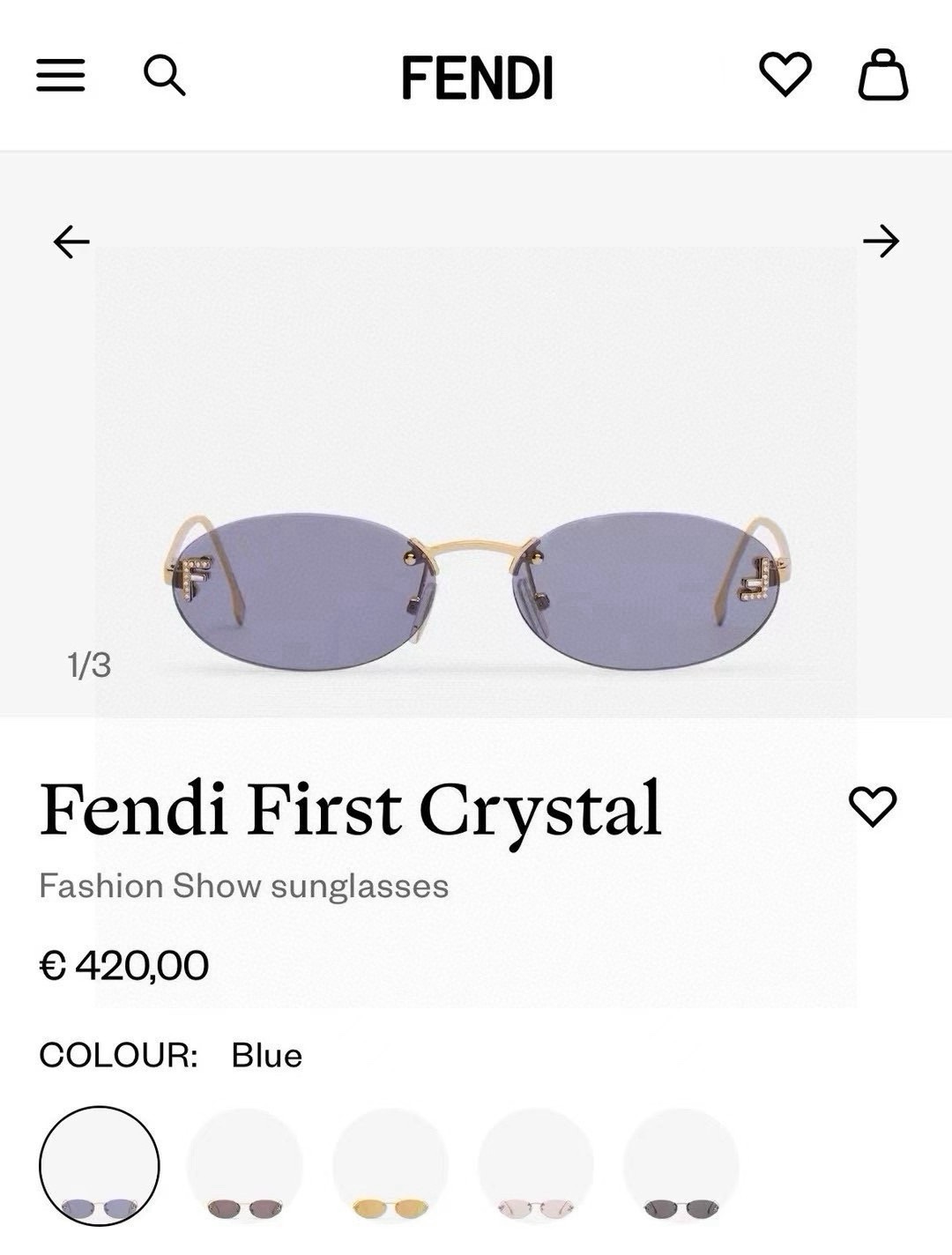Click the COLOUR label
The width and height of the screenshot is (952, 1255).
click(x=118, y=1055)
